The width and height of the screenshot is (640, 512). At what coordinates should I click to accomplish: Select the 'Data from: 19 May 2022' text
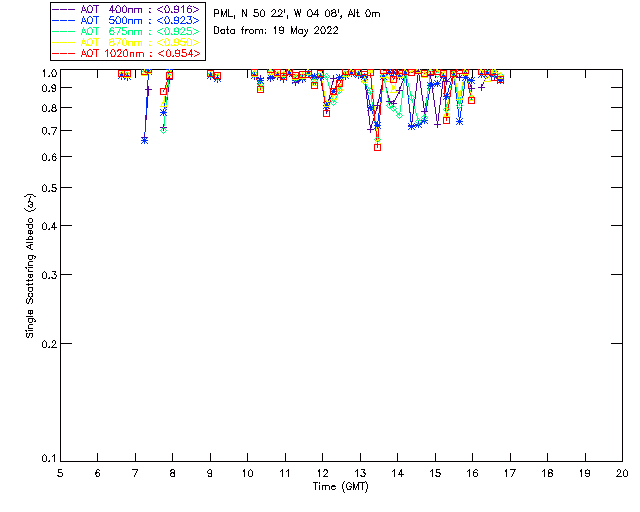(276, 31)
